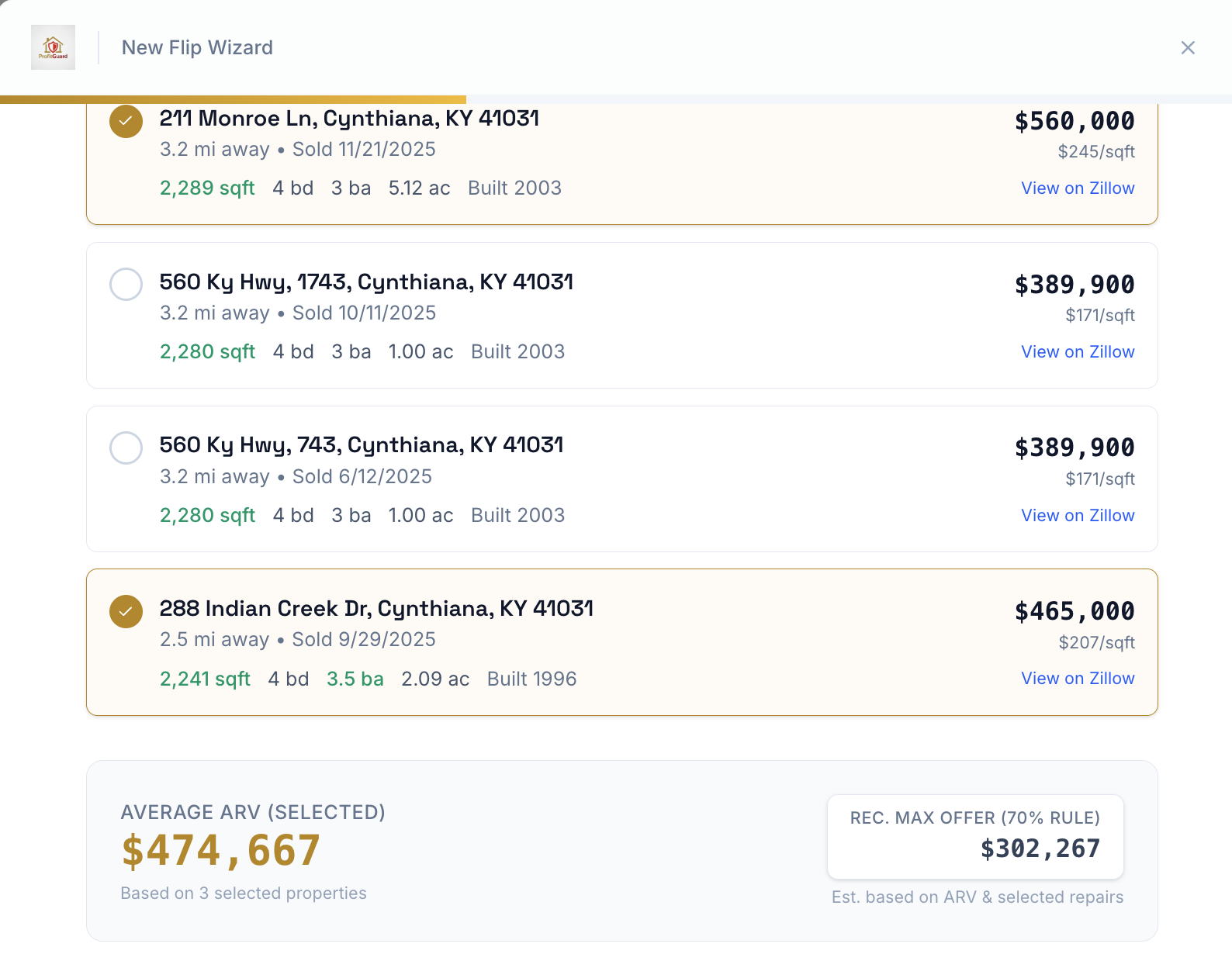View 560 Ky Hwy, 1743 on Zillow
Viewport: 1232px width, 954px height.
coord(1077,352)
